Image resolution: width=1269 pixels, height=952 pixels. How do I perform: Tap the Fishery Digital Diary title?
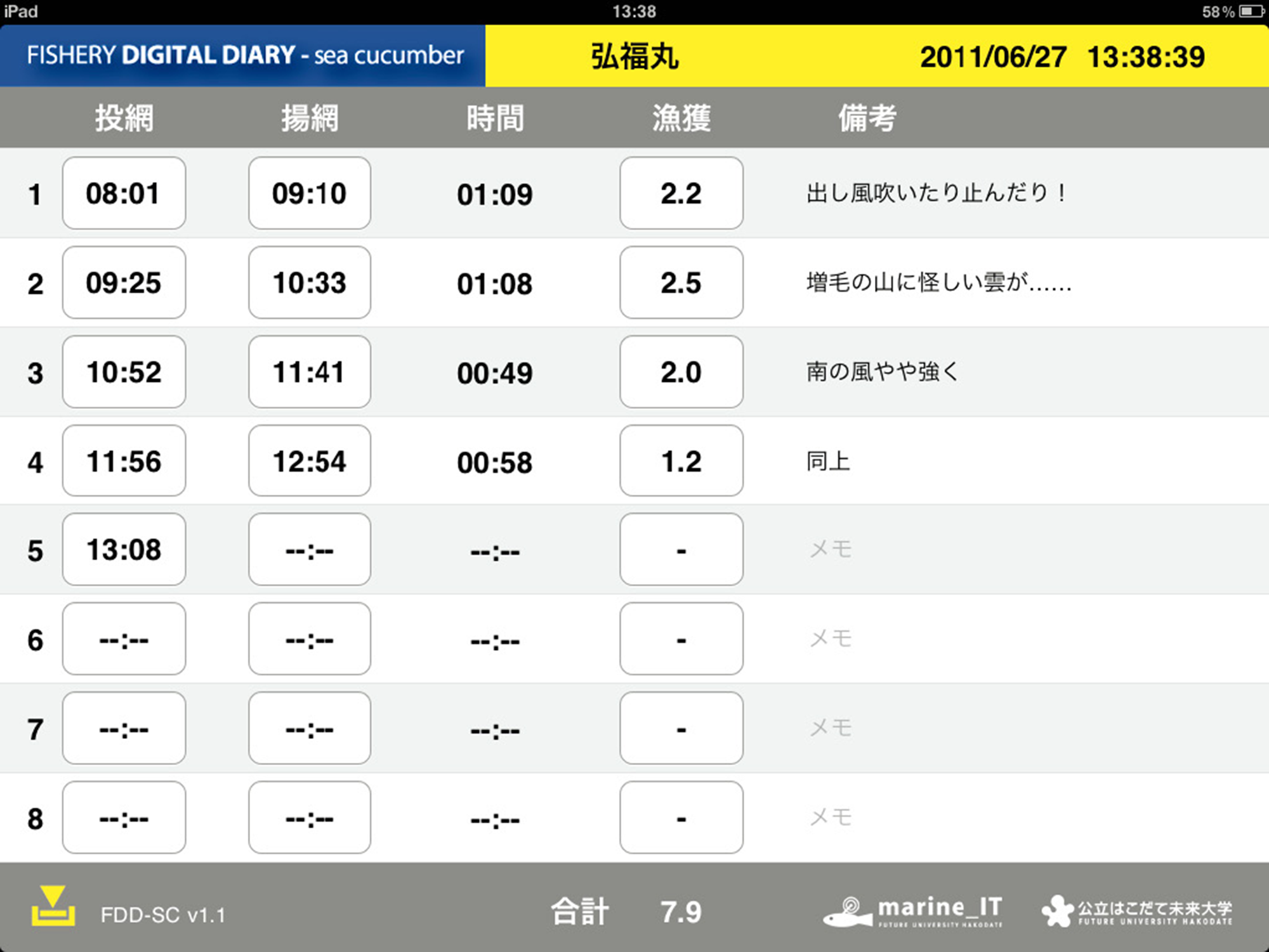[x=245, y=55]
